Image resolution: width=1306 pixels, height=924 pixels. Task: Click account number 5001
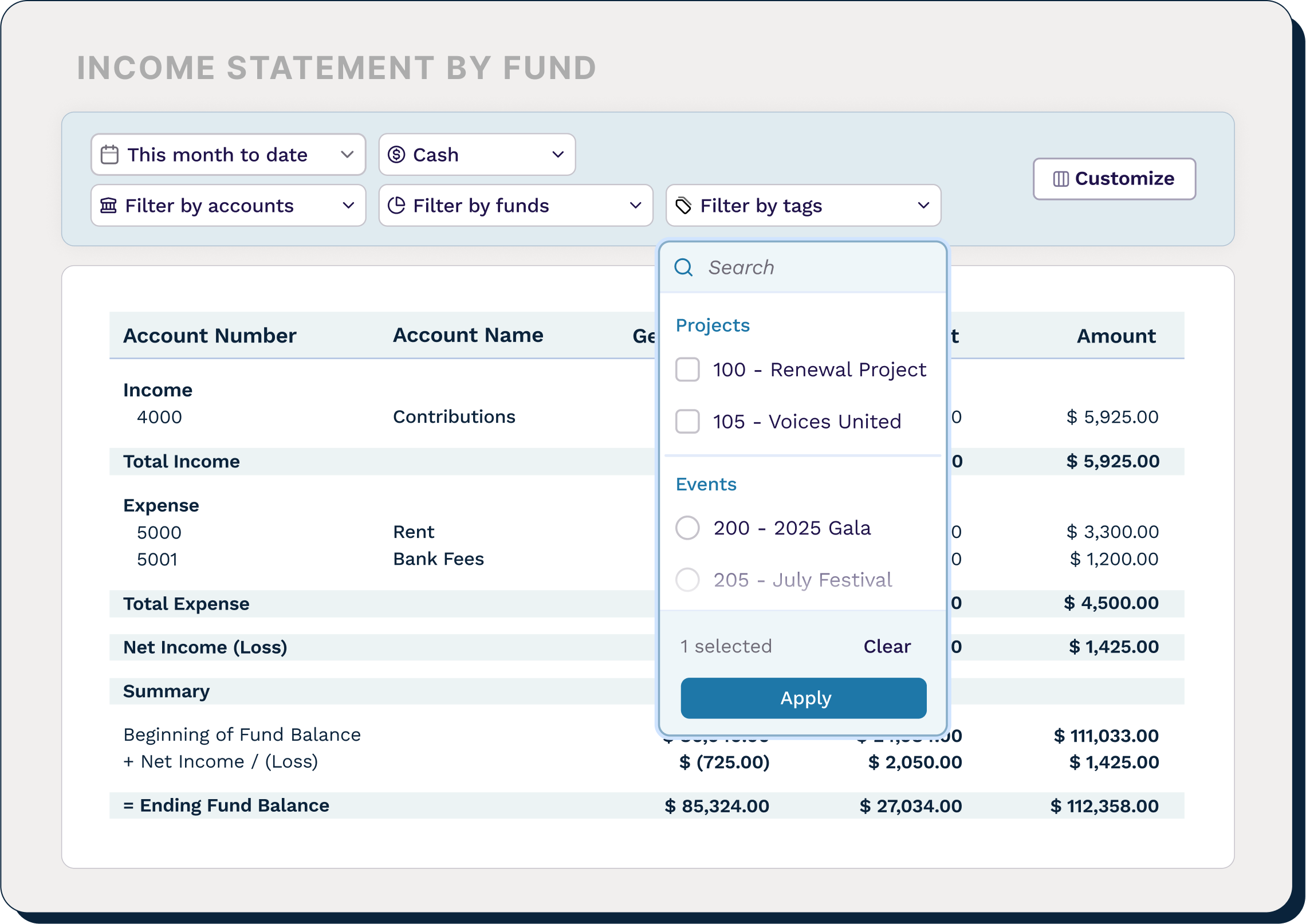[157, 559]
